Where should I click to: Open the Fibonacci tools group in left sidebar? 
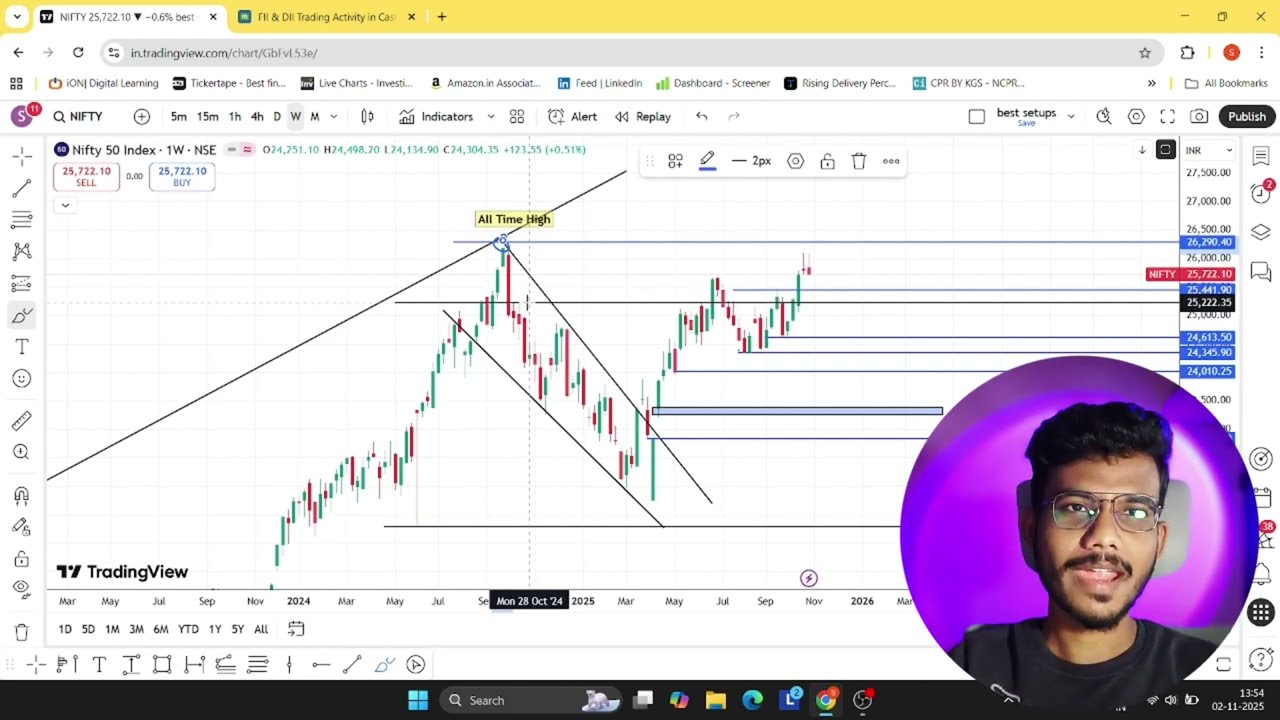click(21, 220)
